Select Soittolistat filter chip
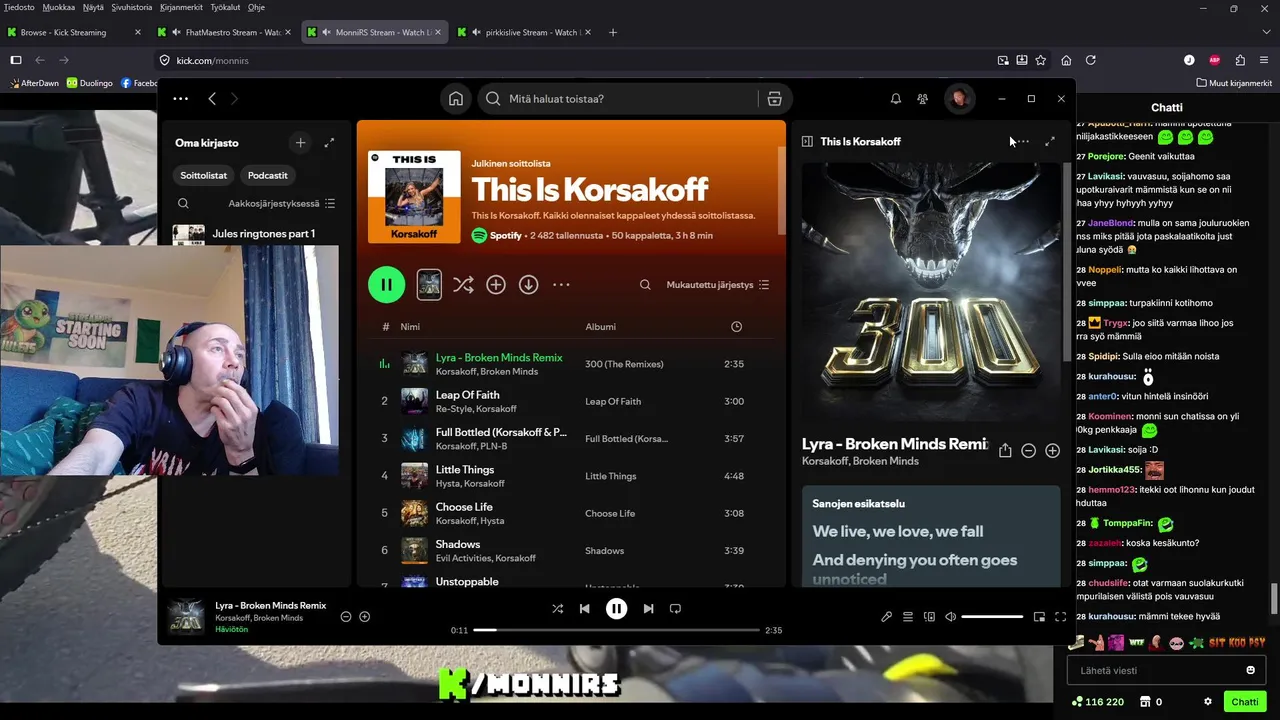Screen dimensions: 1280x720 click(203, 175)
